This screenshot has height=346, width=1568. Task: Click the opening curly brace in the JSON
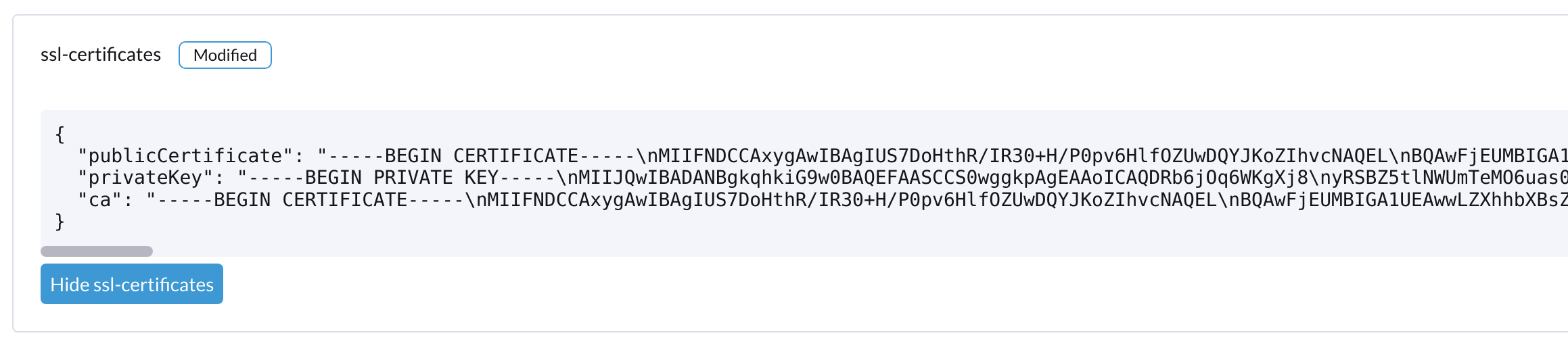tap(60, 134)
